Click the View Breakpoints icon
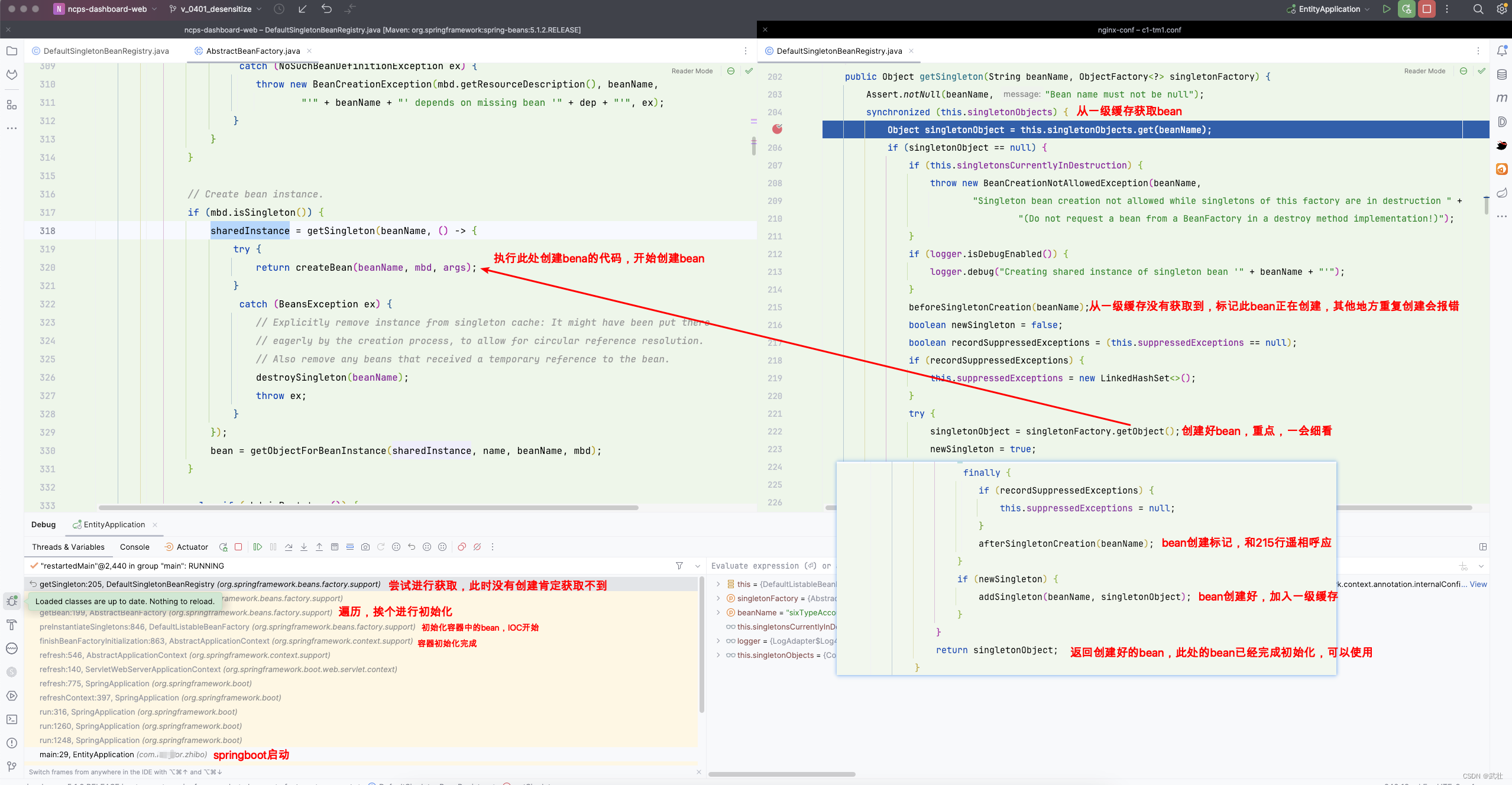Viewport: 1512px width, 785px height. pyautogui.click(x=461, y=547)
